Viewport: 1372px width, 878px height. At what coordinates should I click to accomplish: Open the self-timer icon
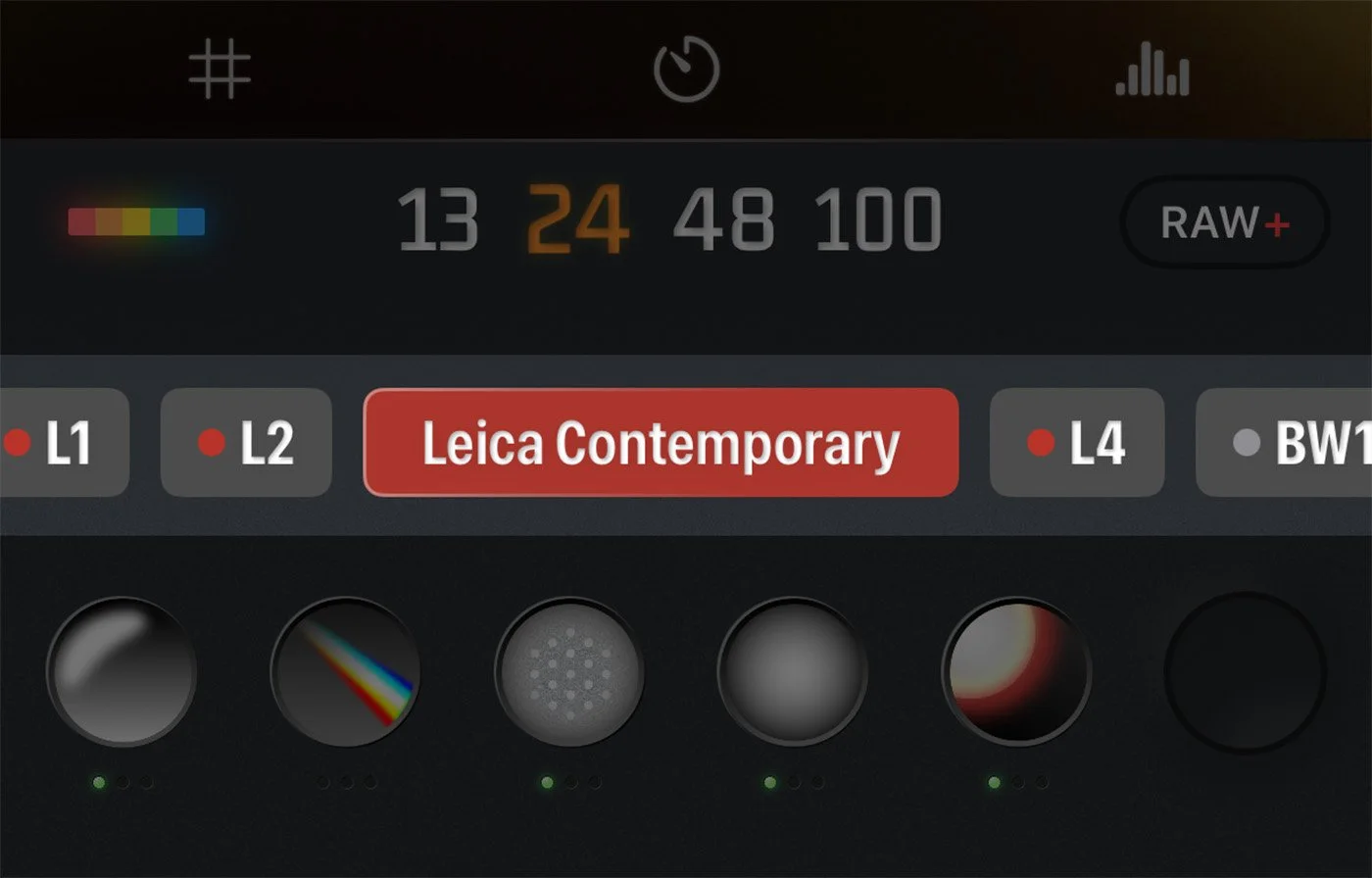click(x=687, y=69)
